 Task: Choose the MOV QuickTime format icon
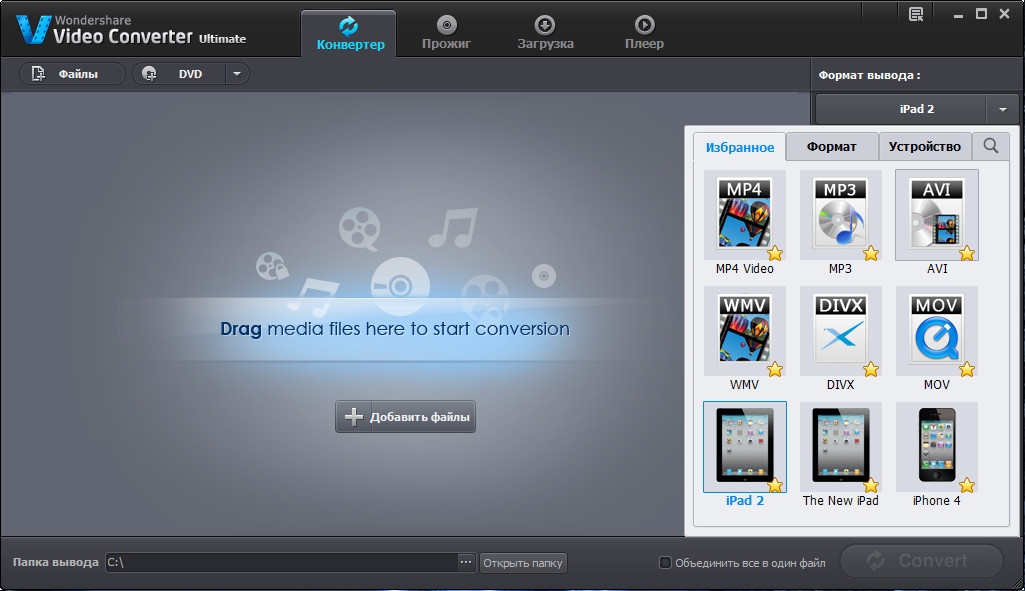pyautogui.click(x=936, y=329)
